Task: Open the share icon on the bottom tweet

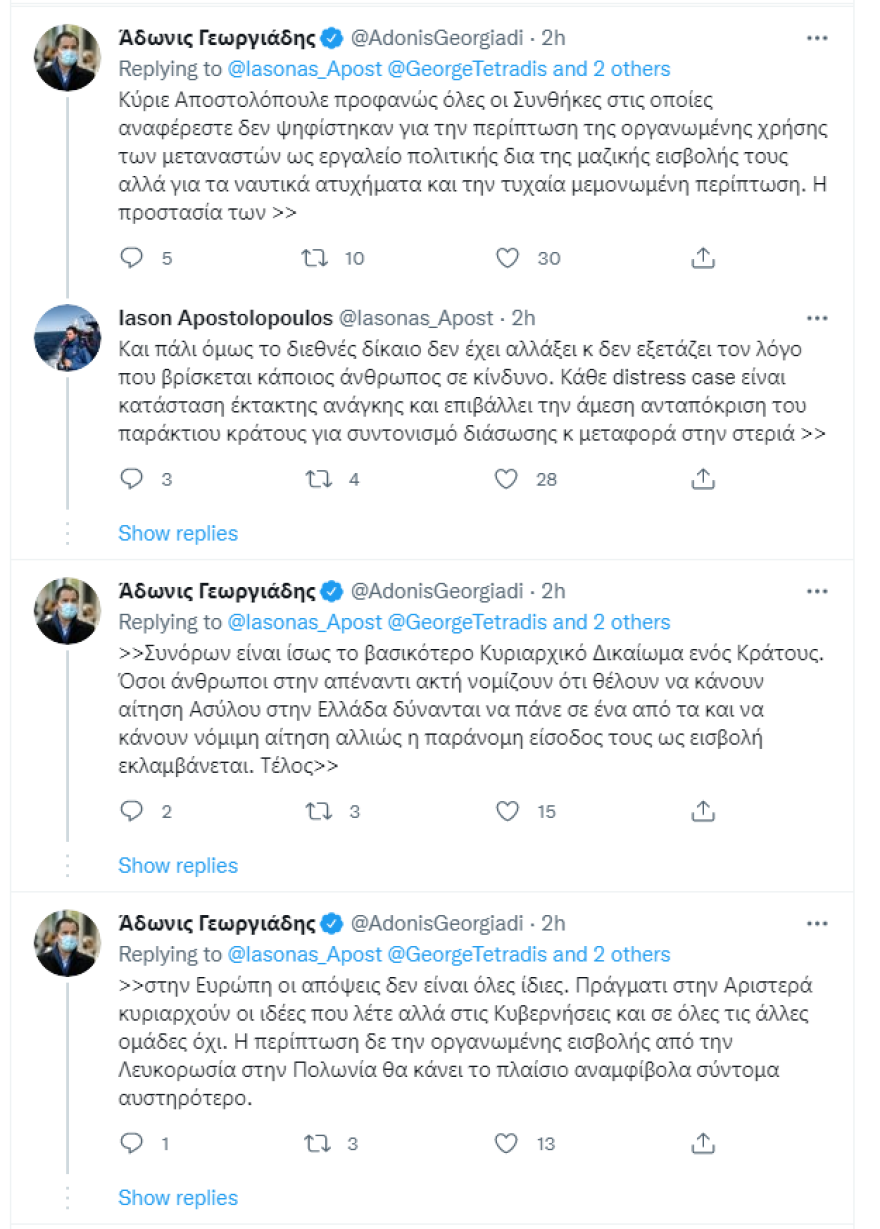Action: [703, 1143]
